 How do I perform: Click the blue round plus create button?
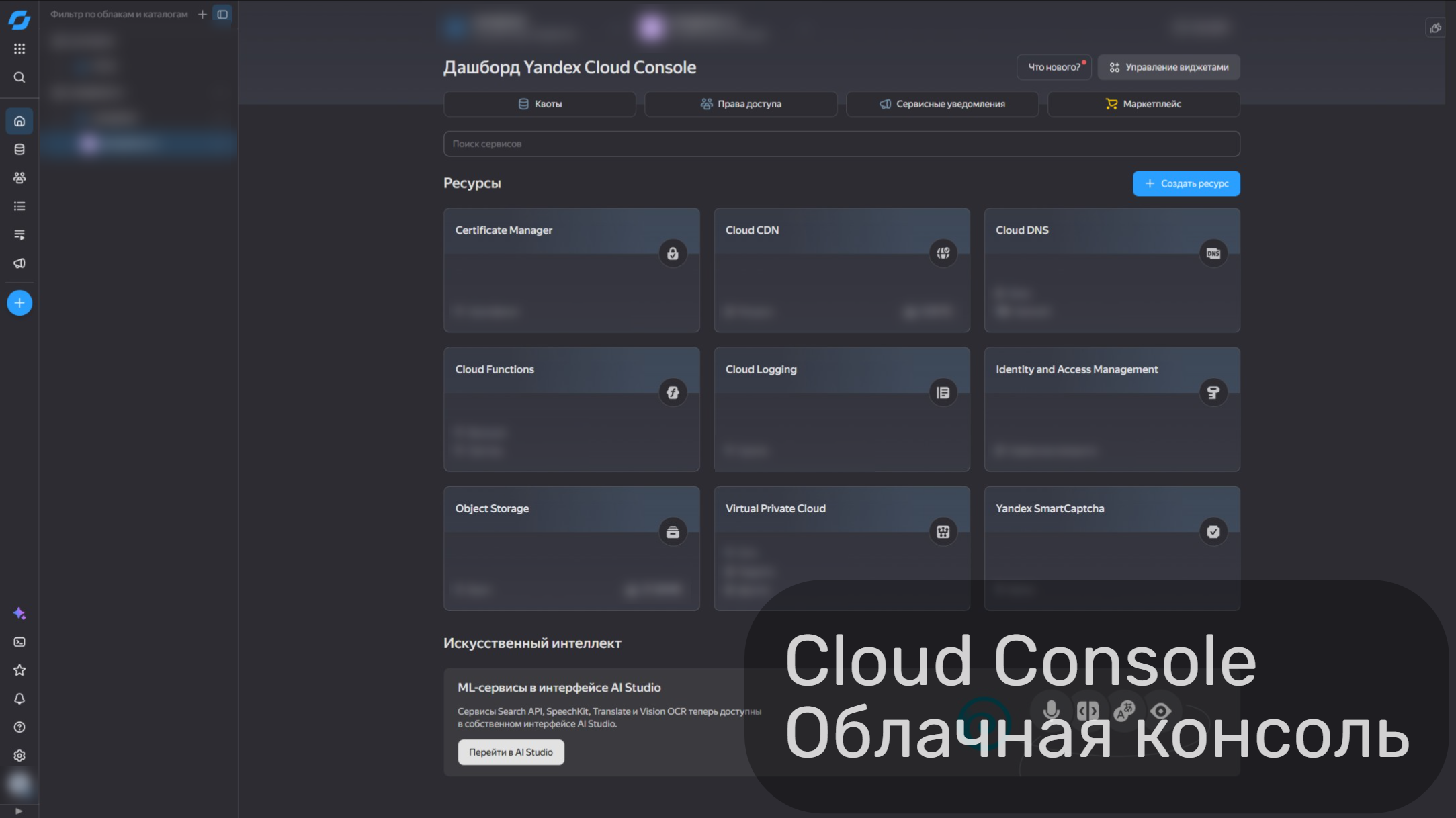(19, 303)
